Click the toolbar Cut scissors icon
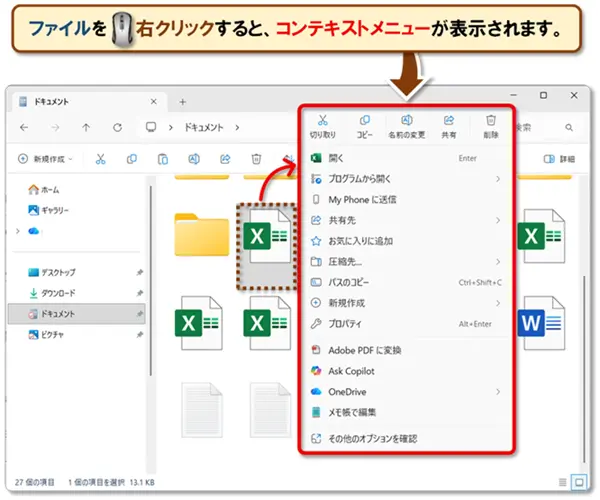600x500 pixels. pyautogui.click(x=100, y=159)
